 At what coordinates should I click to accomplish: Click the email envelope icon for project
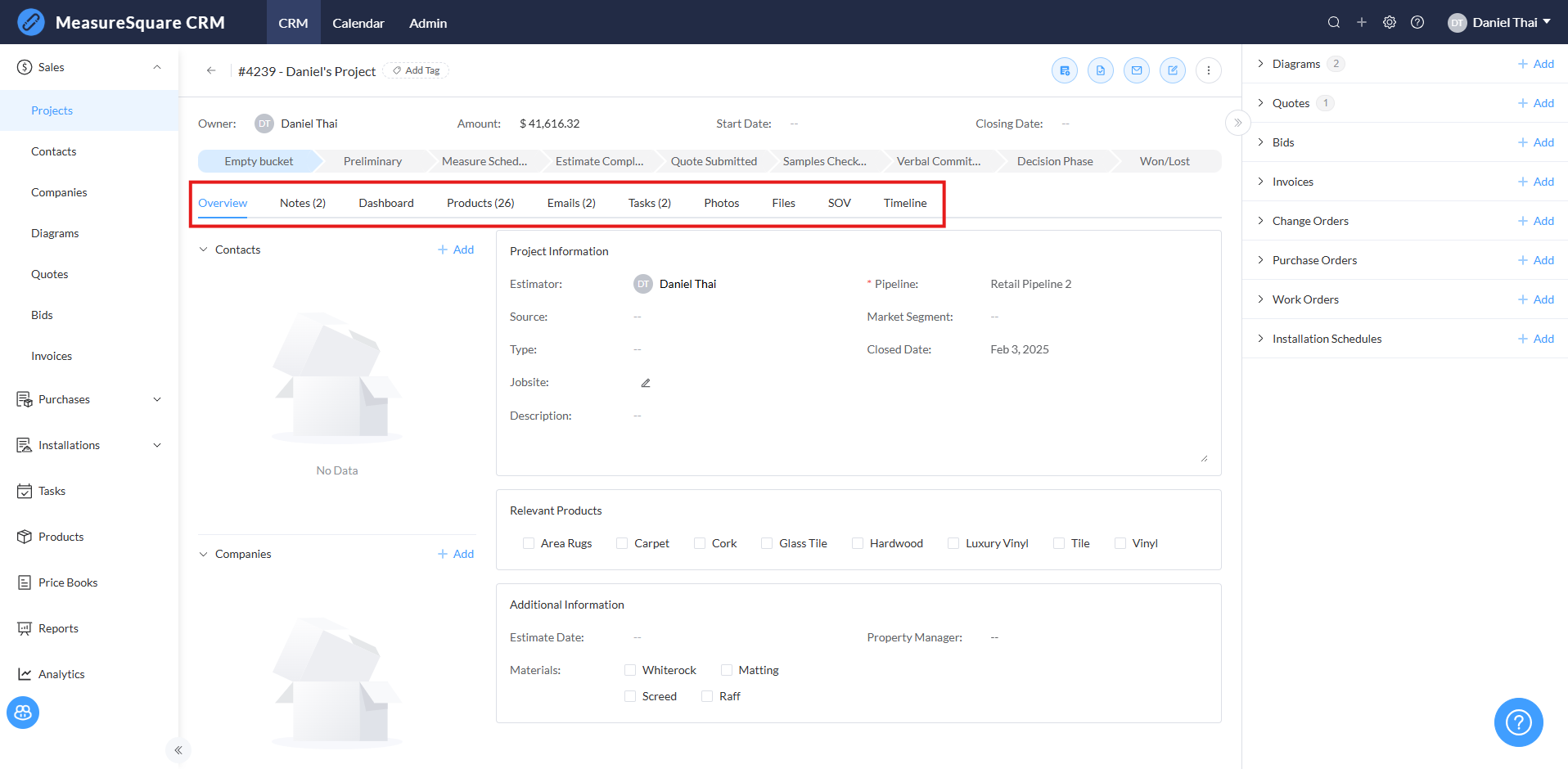tap(1136, 70)
